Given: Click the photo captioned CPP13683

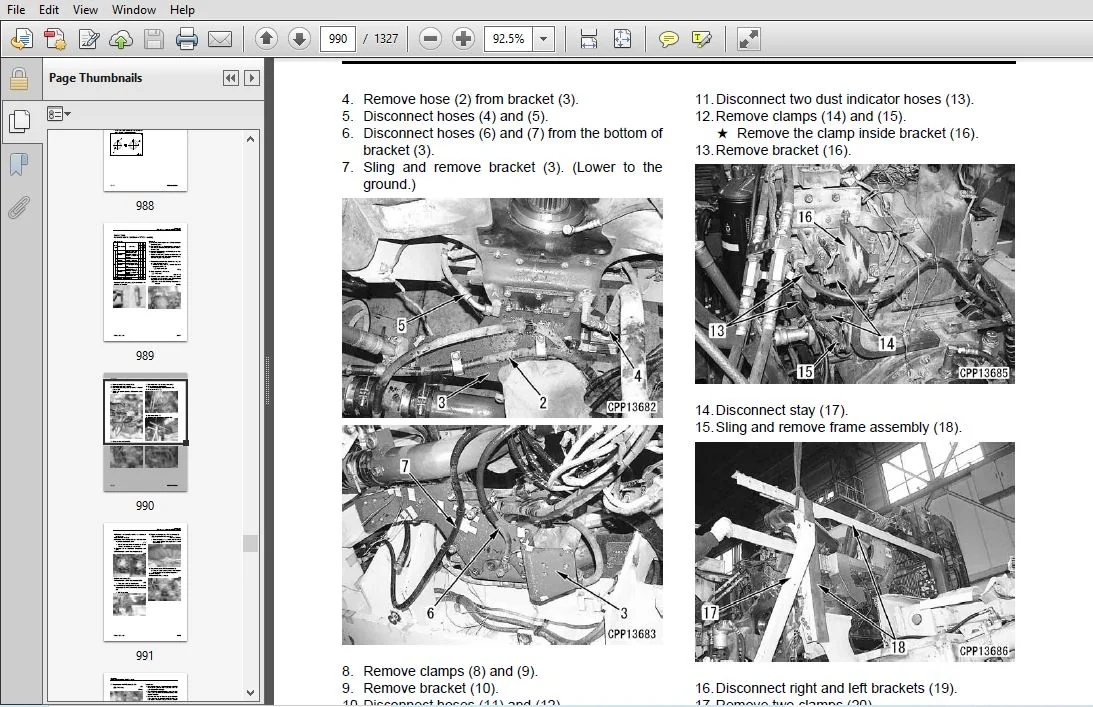Looking at the screenshot, I should click(502, 535).
